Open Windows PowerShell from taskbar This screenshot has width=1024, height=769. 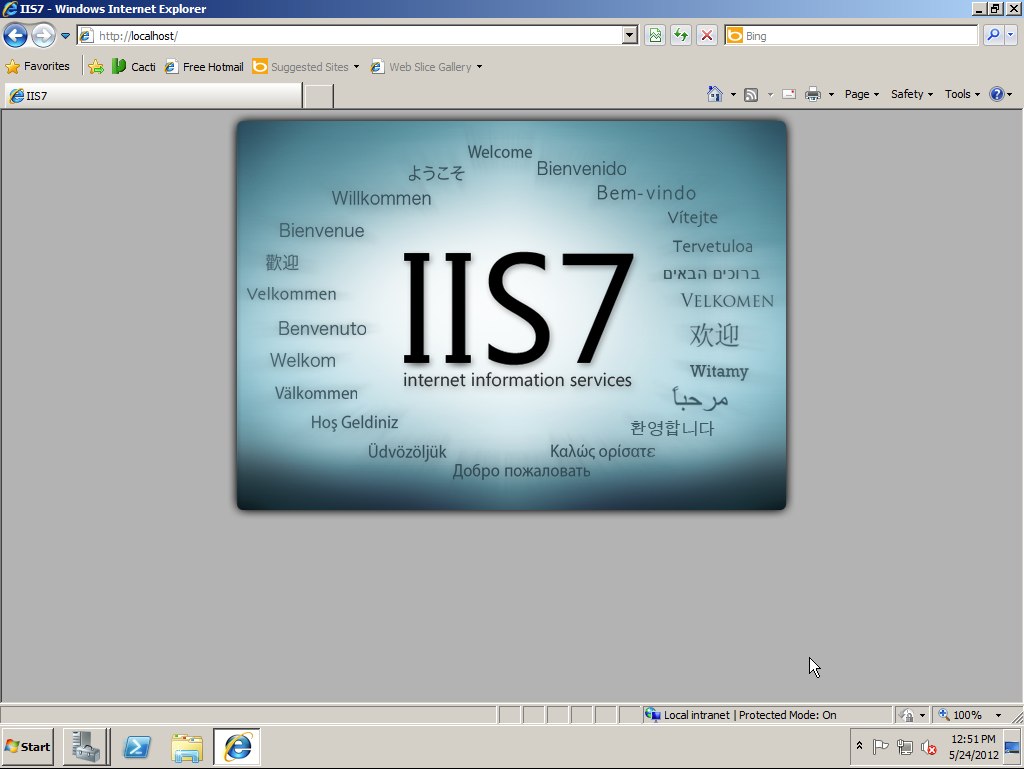point(136,747)
